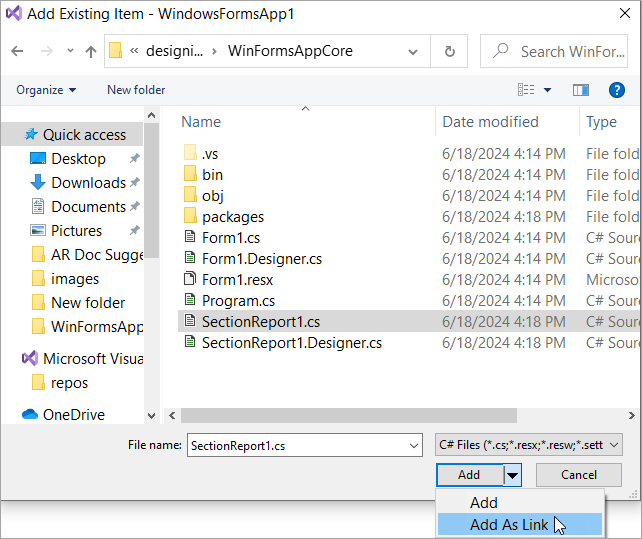Change view layout icon
642x539 pixels.
[526, 89]
